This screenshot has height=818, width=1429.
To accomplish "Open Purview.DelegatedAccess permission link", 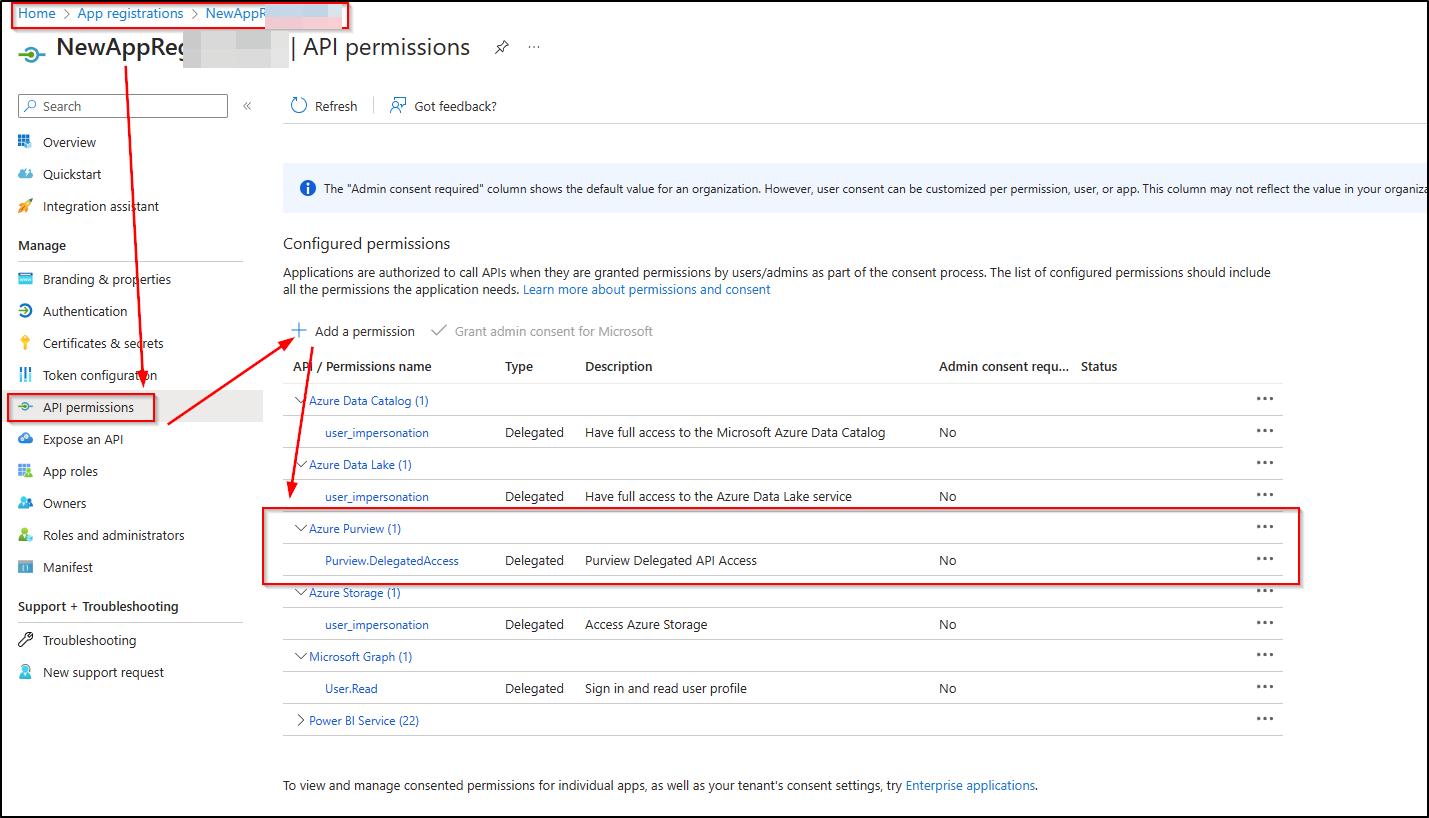I will pyautogui.click(x=392, y=561).
